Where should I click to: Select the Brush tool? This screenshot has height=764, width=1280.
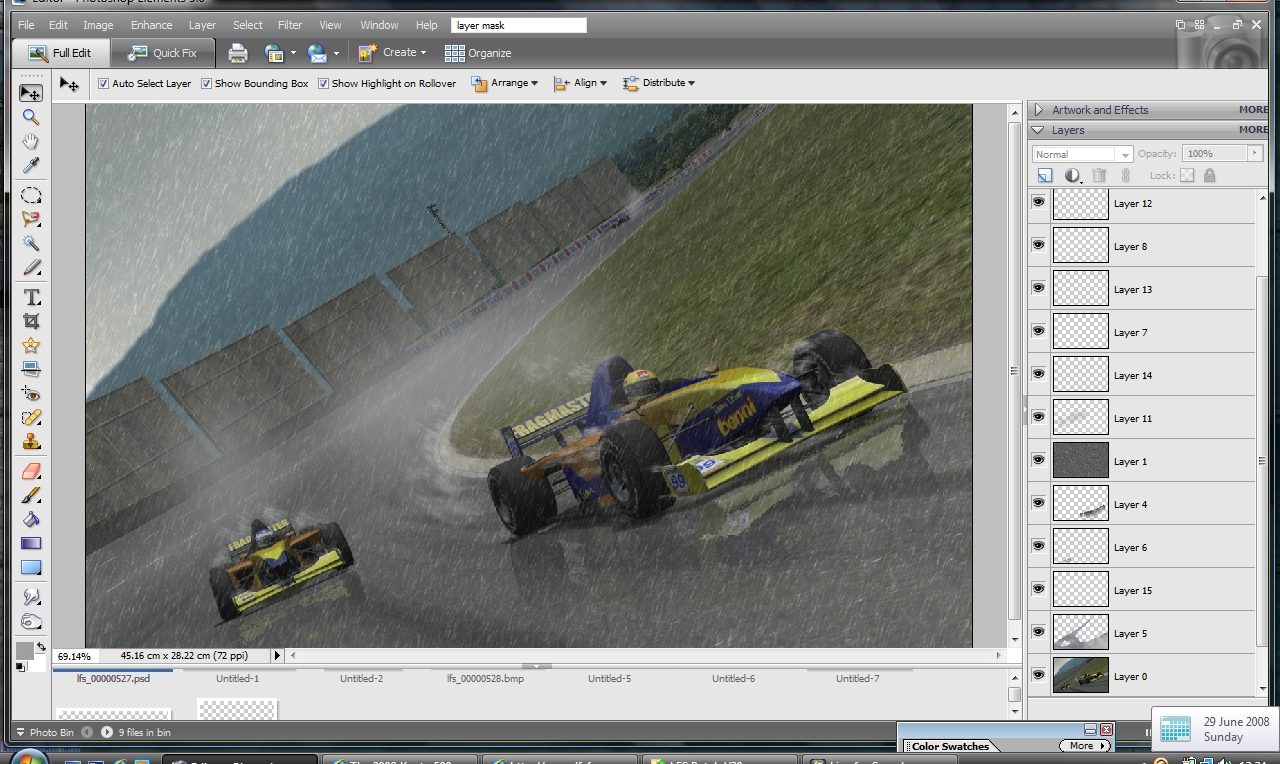(31, 495)
